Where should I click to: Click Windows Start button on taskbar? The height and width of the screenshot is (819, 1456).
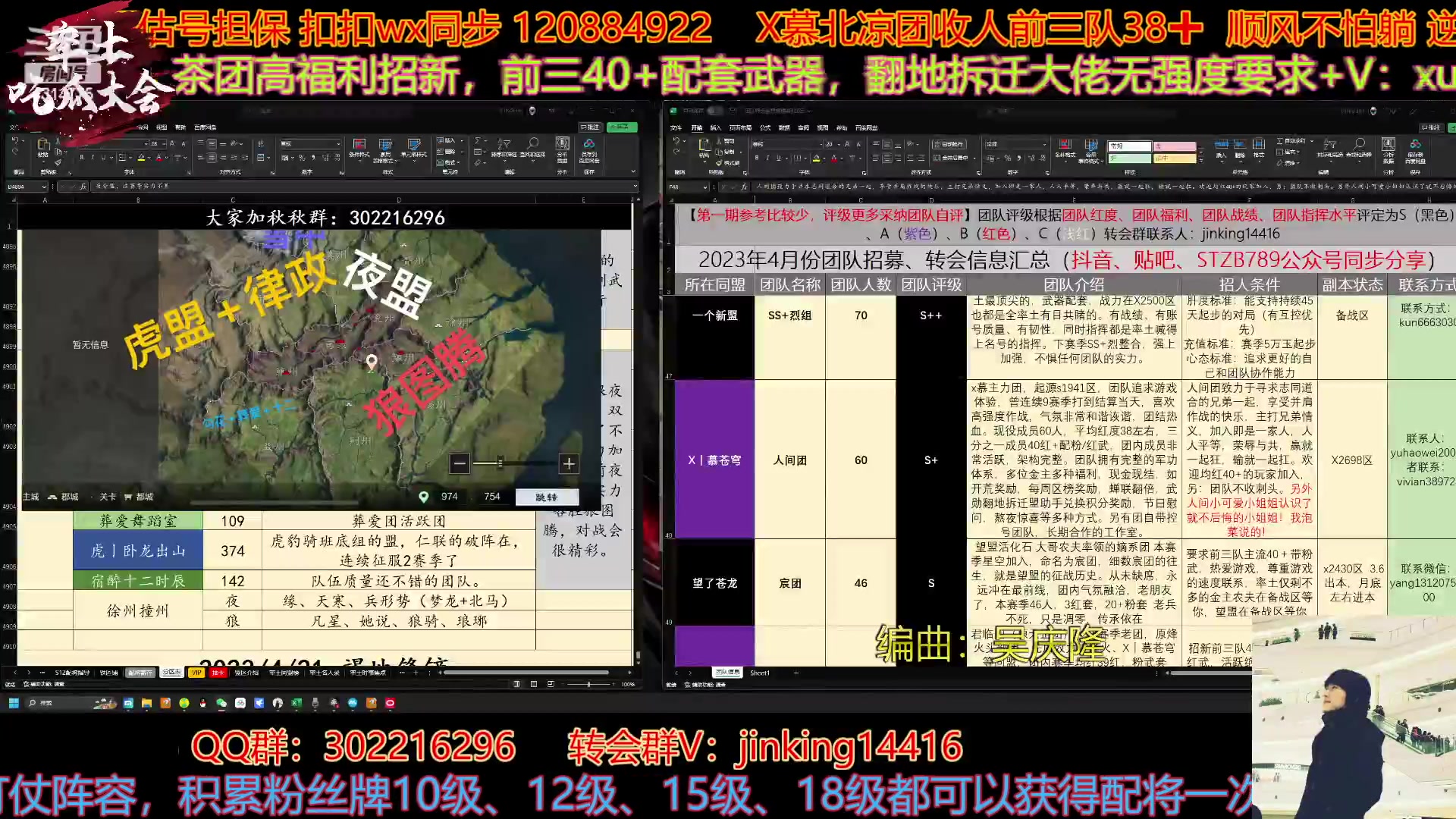pos(14,703)
